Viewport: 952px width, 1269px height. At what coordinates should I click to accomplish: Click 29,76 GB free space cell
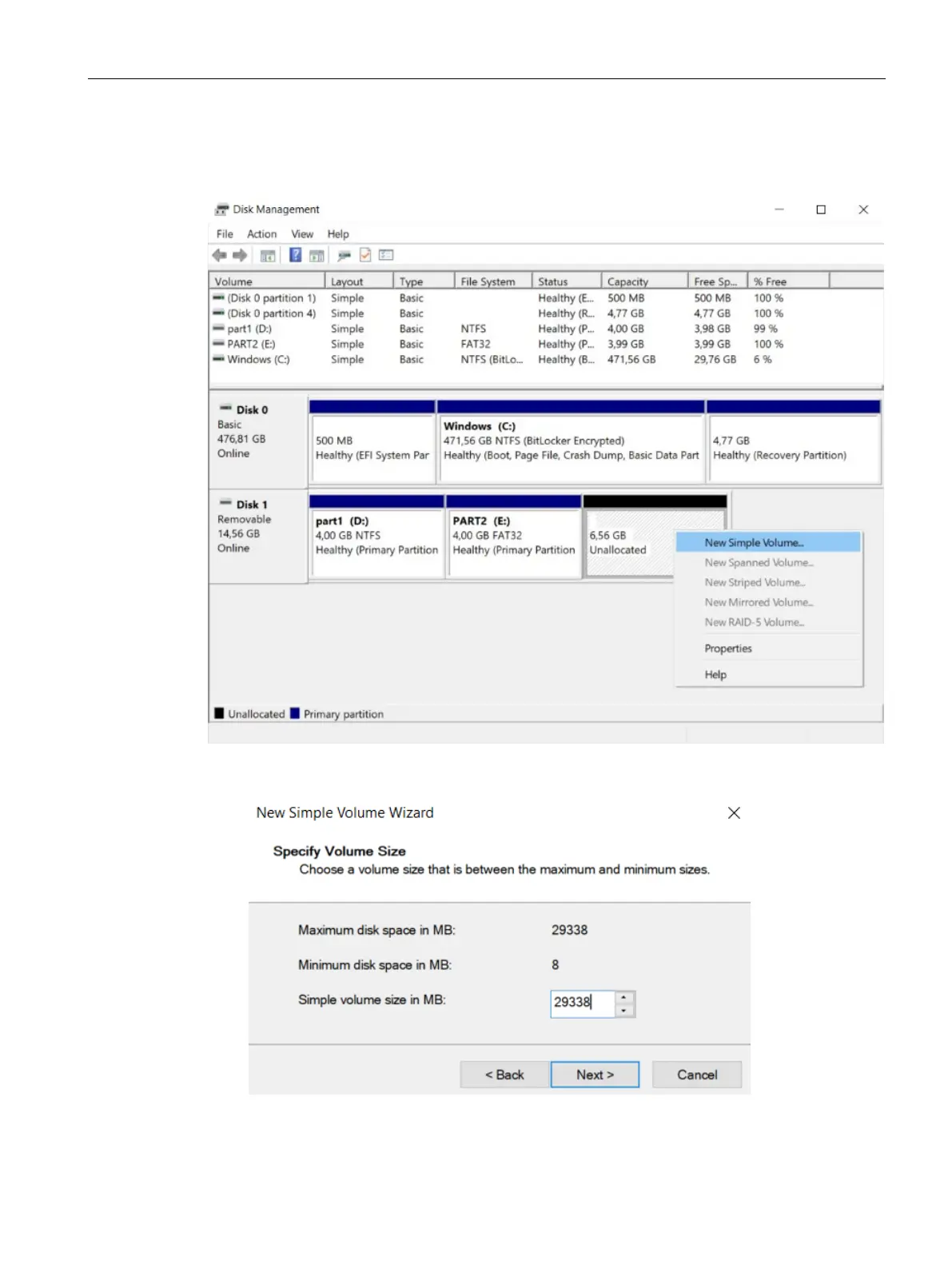715,360
